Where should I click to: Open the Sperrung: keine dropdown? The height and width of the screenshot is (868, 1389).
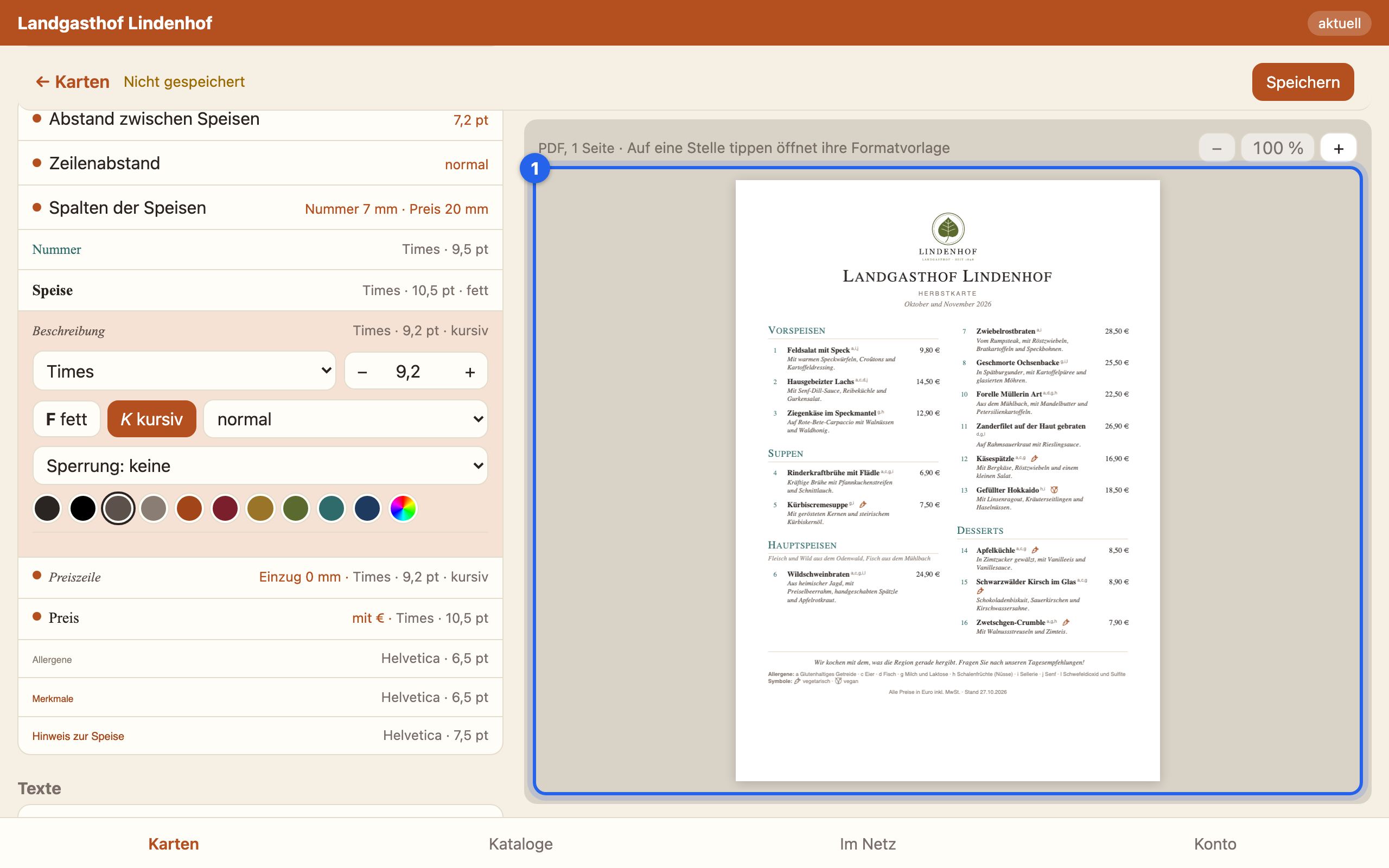(x=260, y=465)
